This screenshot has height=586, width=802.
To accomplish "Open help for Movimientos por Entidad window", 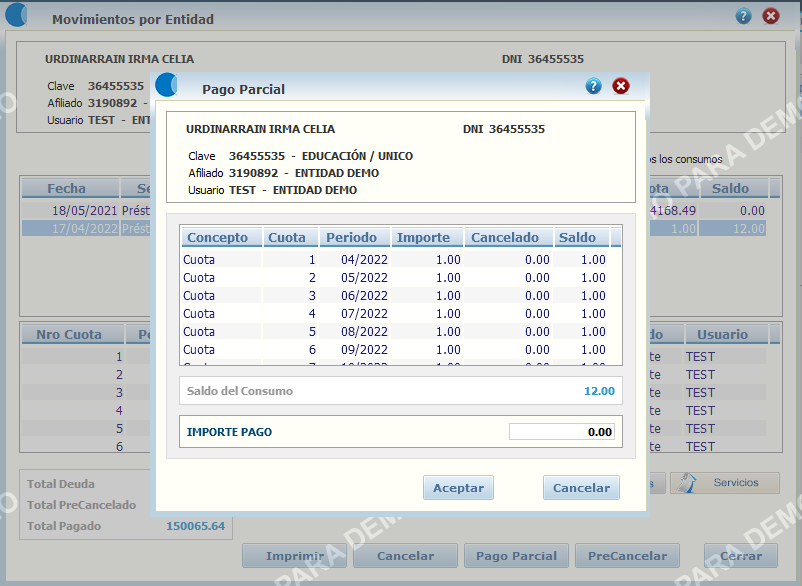I will tap(743, 16).
